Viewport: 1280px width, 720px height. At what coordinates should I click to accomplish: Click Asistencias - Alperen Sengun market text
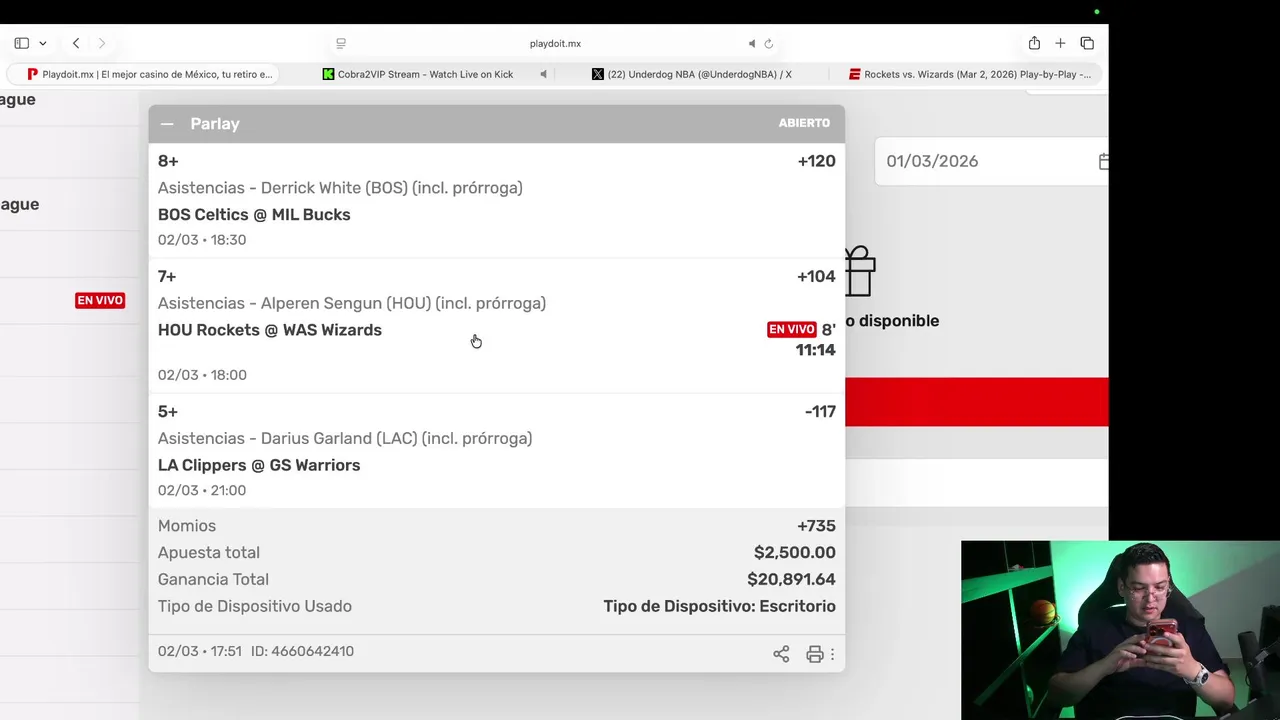352,303
